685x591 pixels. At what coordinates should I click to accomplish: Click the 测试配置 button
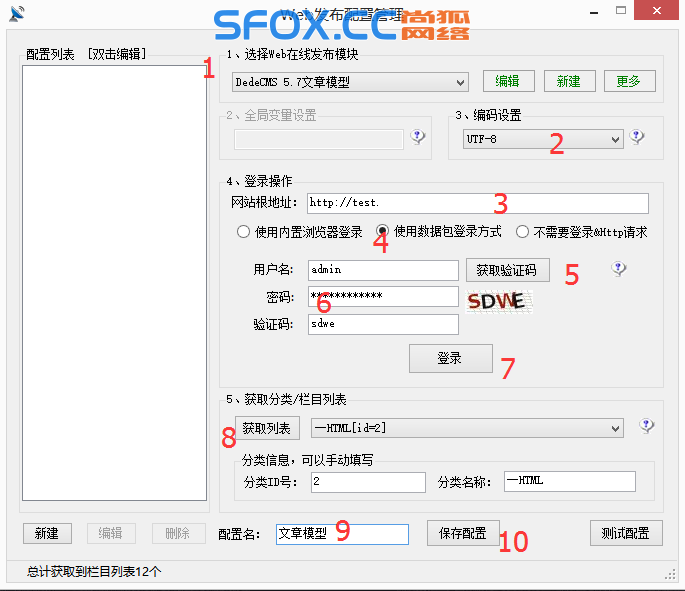(626, 533)
